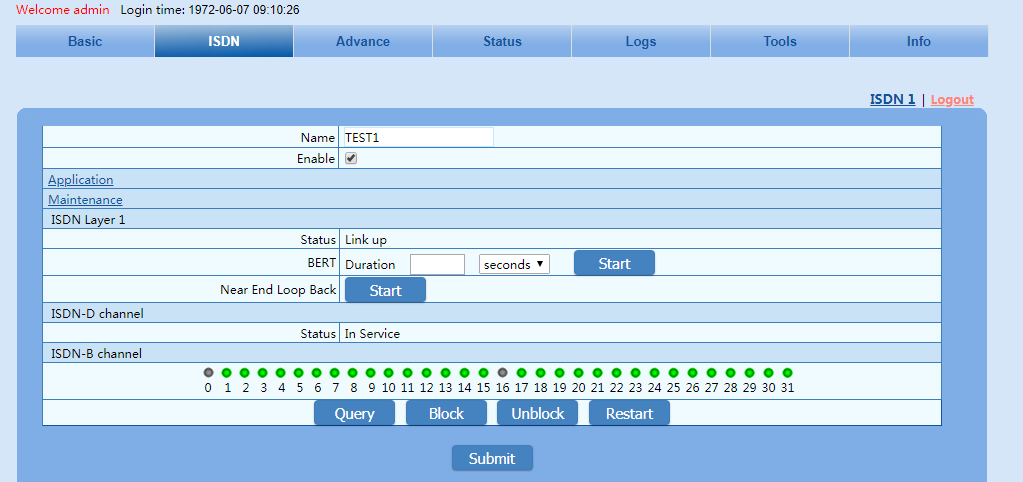Click the Logout link
Viewport: 1023px width, 482px height.
[x=952, y=100]
